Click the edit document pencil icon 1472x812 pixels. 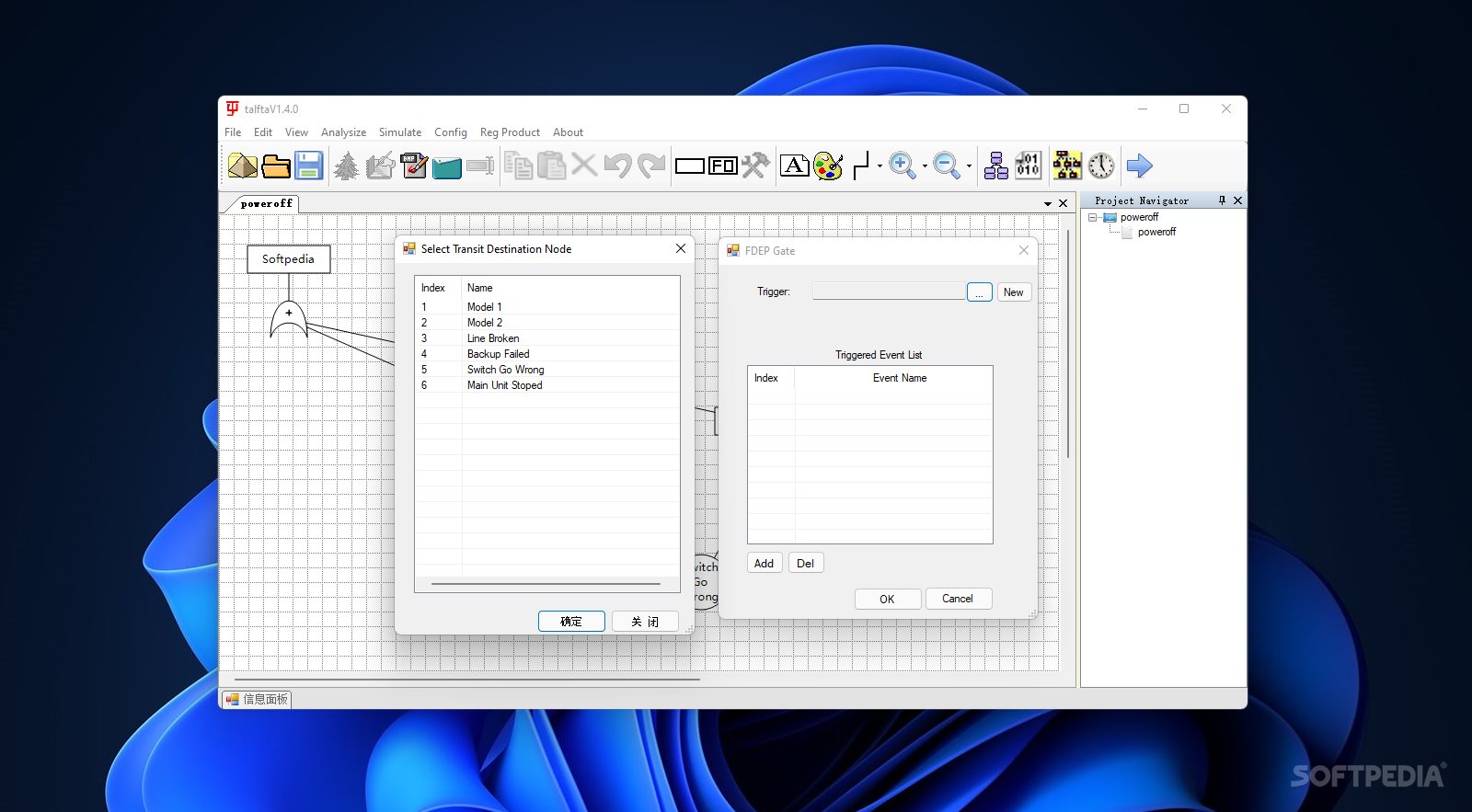[x=380, y=166]
